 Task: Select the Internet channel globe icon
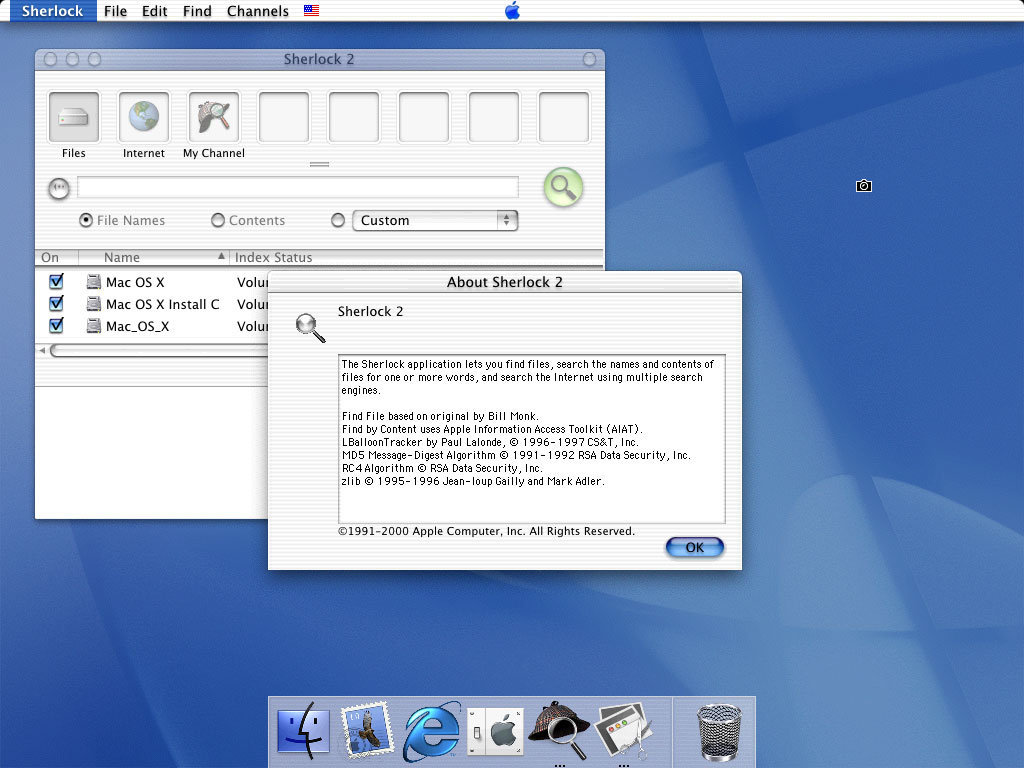click(x=144, y=117)
